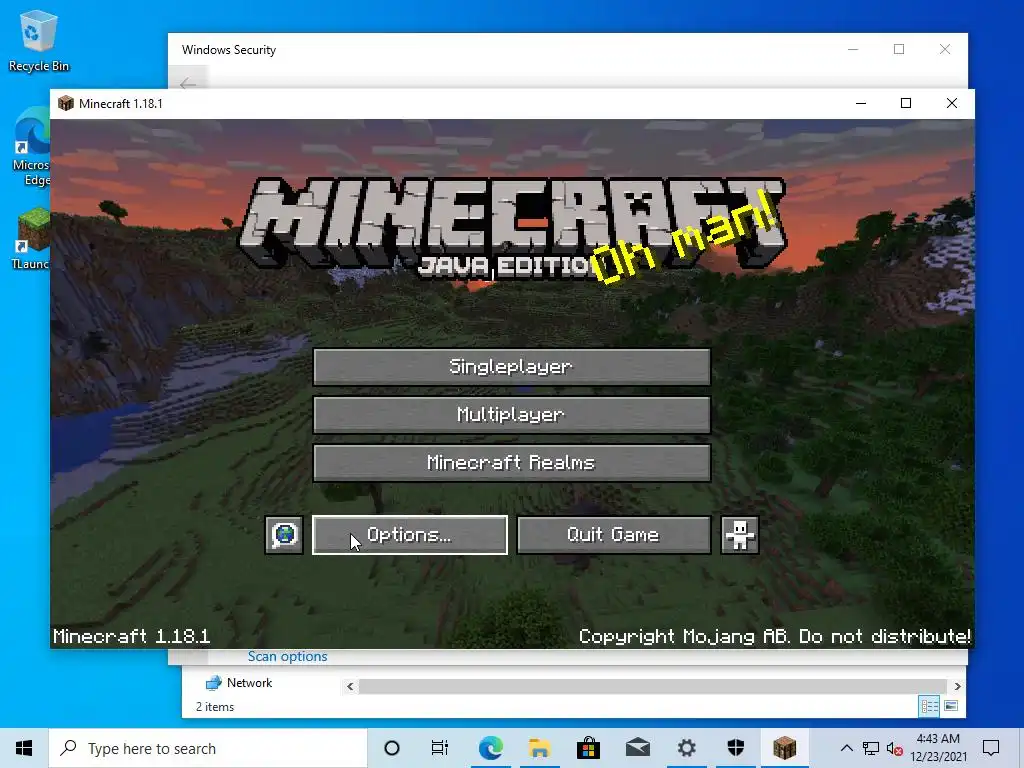Screen dimensions: 1024x768
Task: Click the Minecraft window title bar icon
Action: (x=65, y=103)
